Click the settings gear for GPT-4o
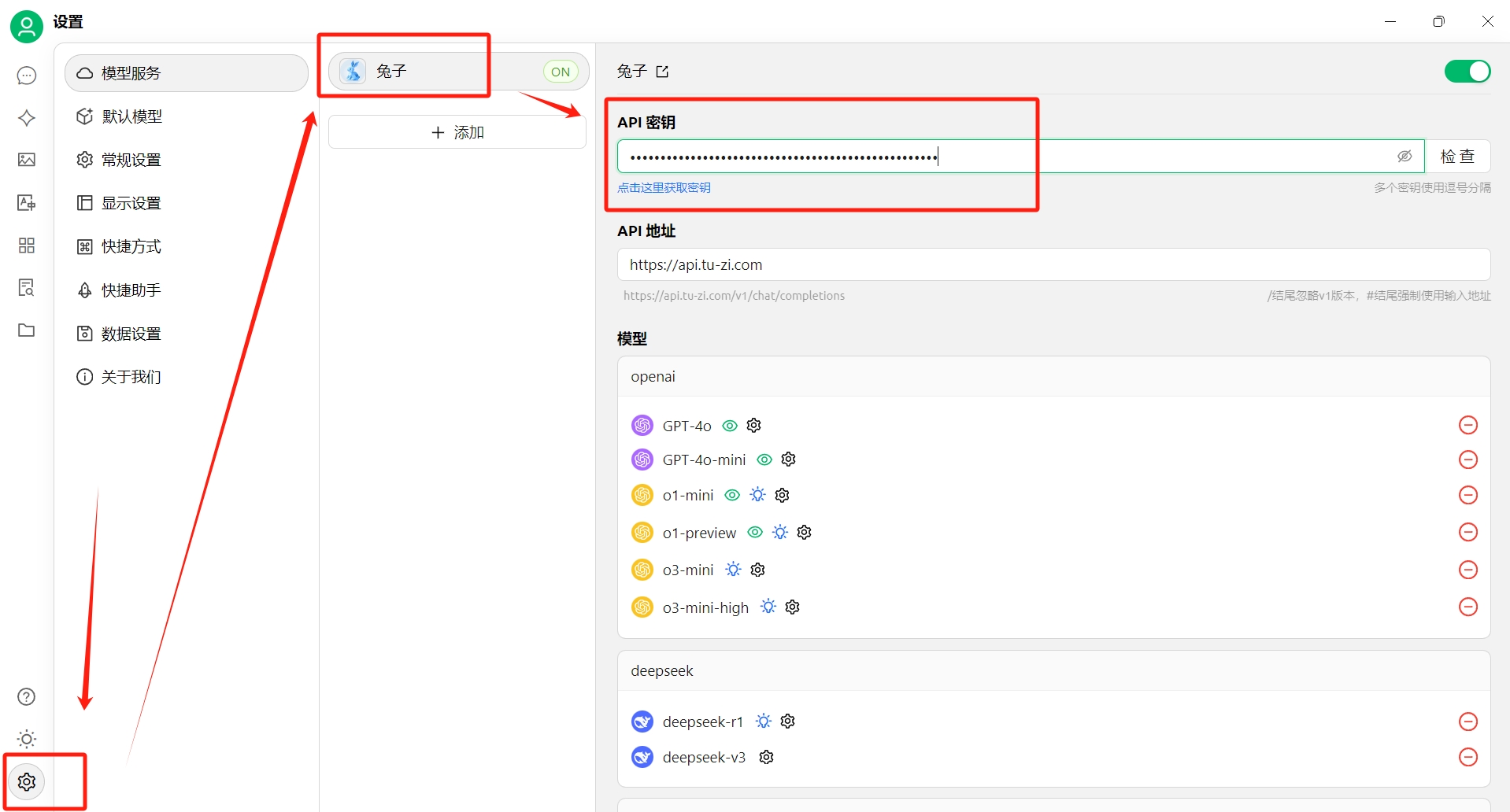Image resolution: width=1510 pixels, height=812 pixels. [753, 426]
